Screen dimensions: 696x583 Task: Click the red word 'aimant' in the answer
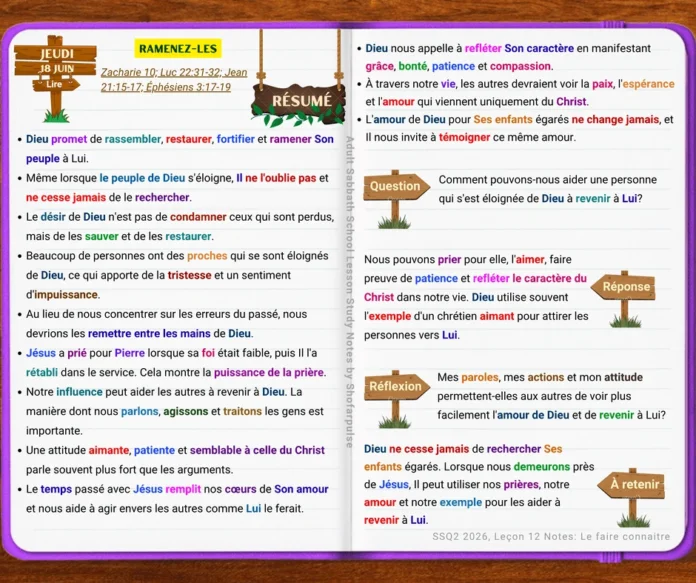pos(497,317)
